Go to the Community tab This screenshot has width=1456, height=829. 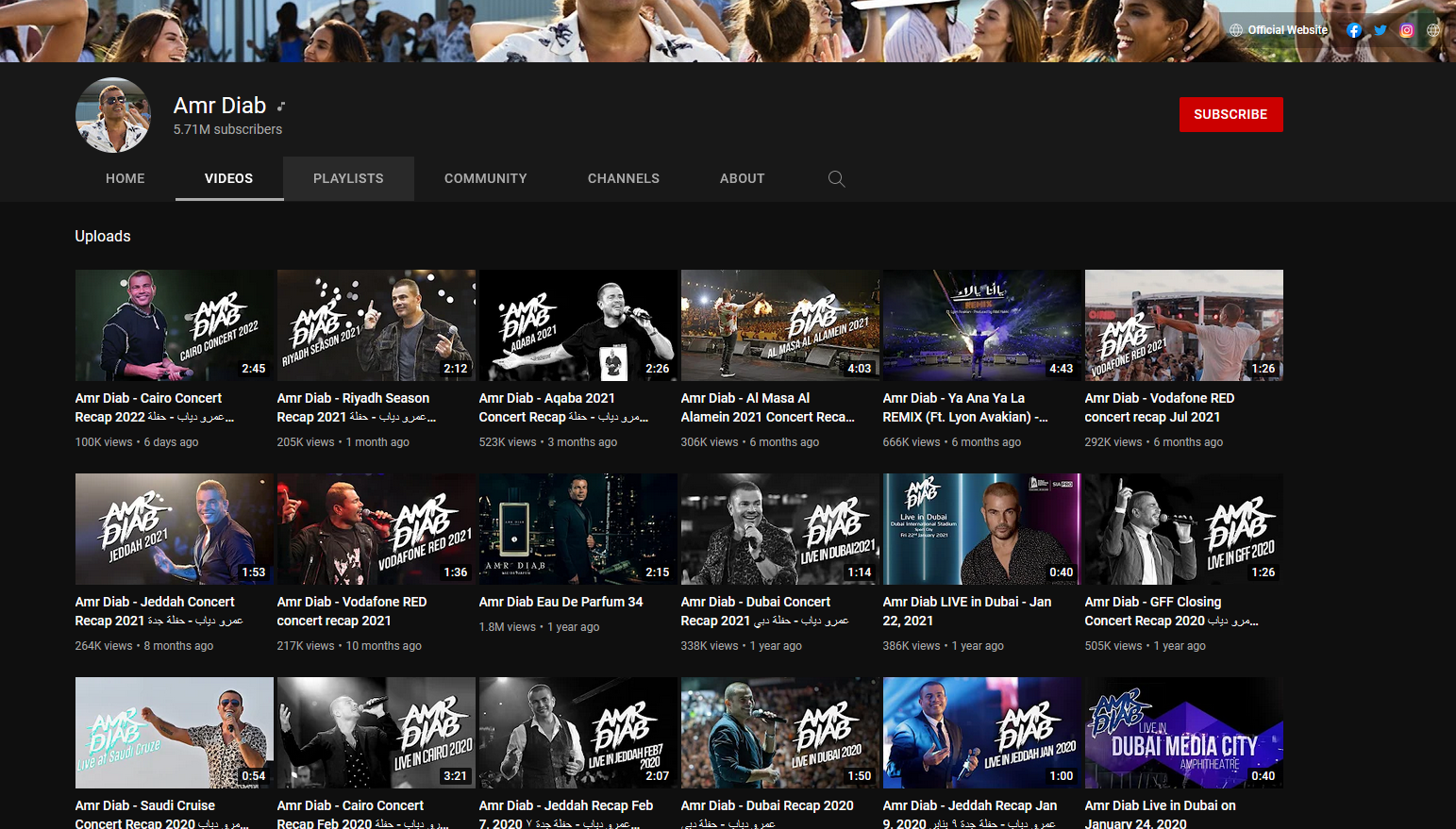pos(486,178)
